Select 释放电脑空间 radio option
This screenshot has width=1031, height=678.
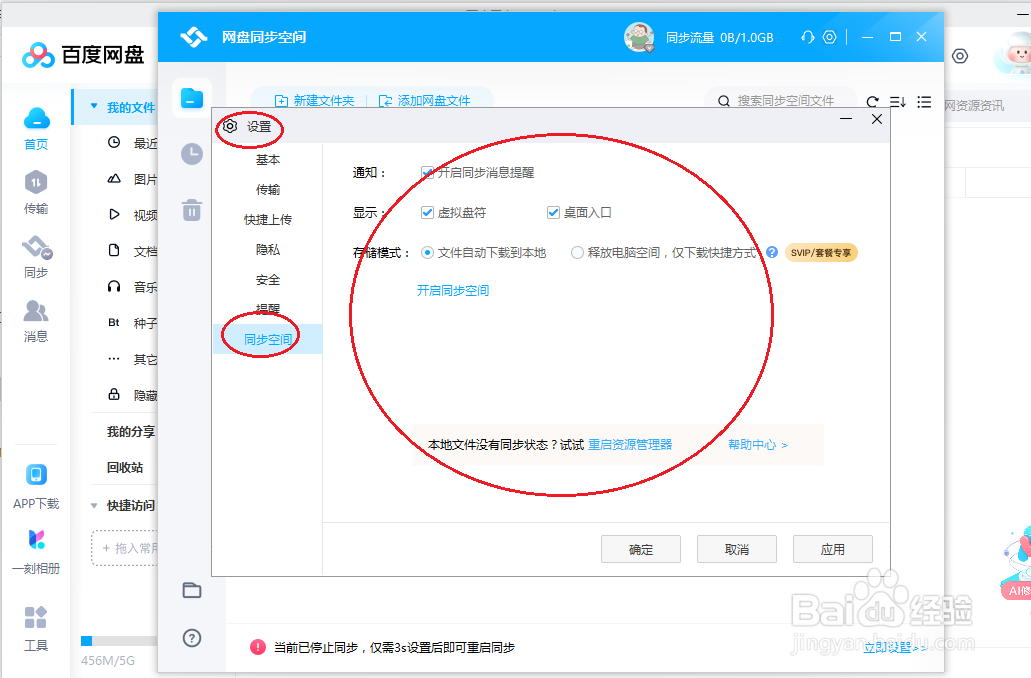(x=577, y=253)
